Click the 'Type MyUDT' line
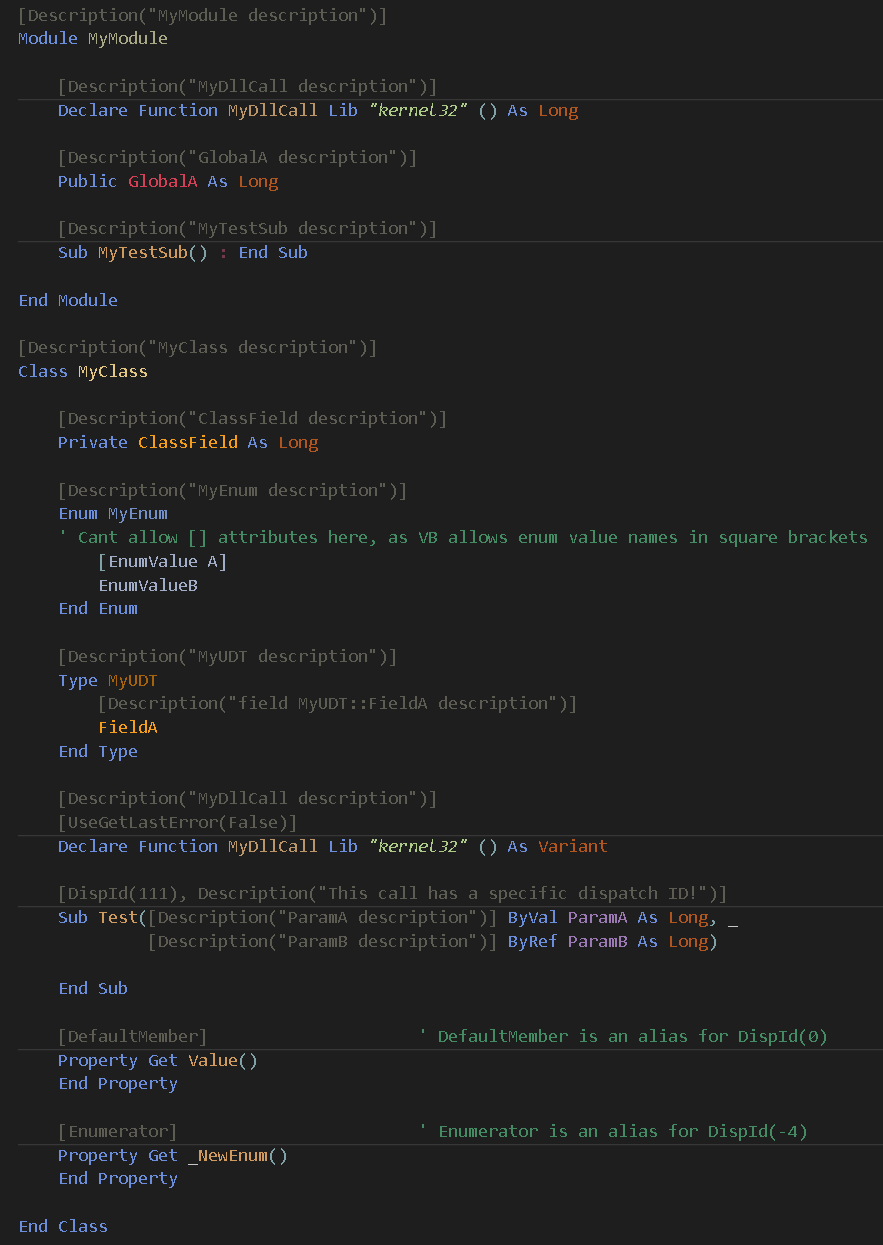883x1245 pixels. [108, 681]
